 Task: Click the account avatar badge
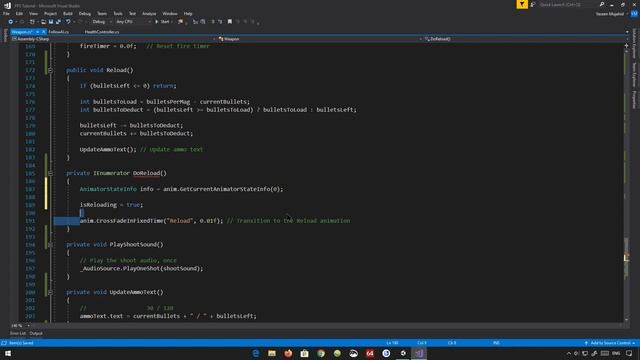tap(634, 14)
